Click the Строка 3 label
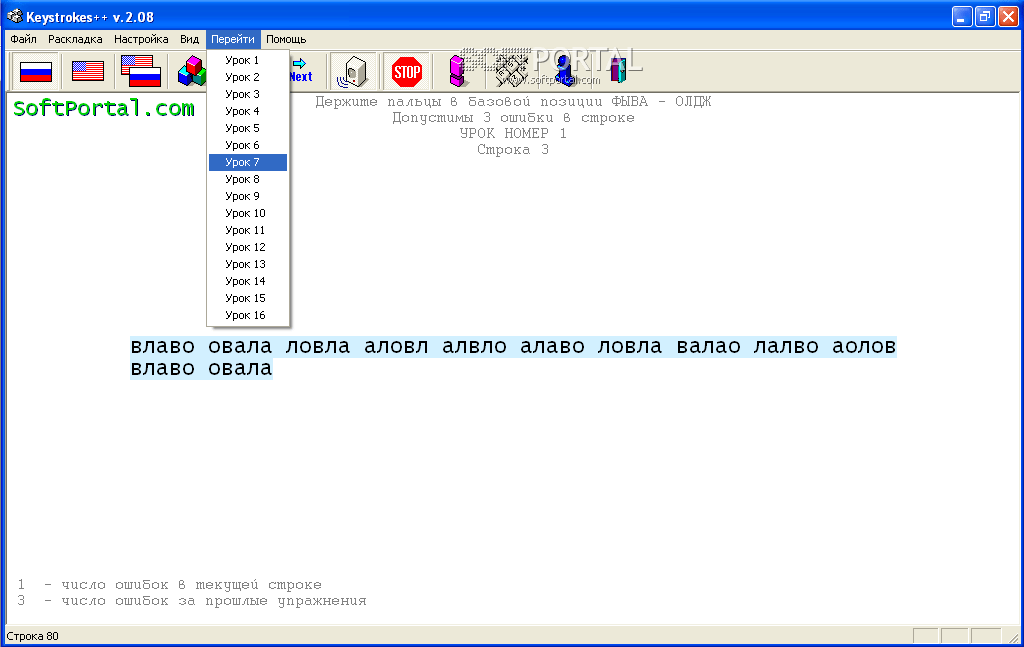Image resolution: width=1024 pixels, height=647 pixels. [x=513, y=150]
